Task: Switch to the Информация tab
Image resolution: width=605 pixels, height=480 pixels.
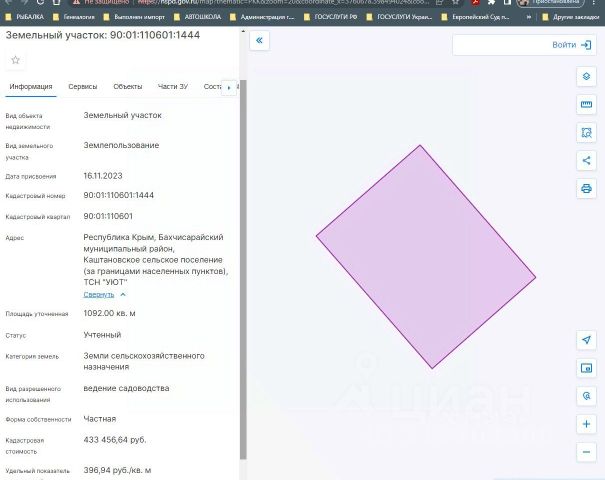Action: (31, 86)
